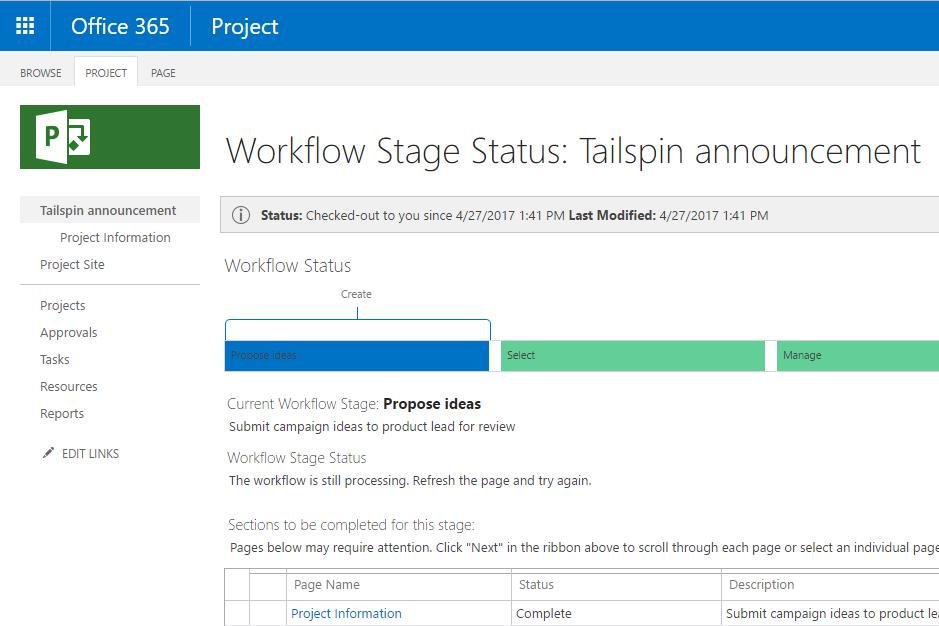939x626 pixels.
Task: Click the green Project logo
Action: (110, 137)
